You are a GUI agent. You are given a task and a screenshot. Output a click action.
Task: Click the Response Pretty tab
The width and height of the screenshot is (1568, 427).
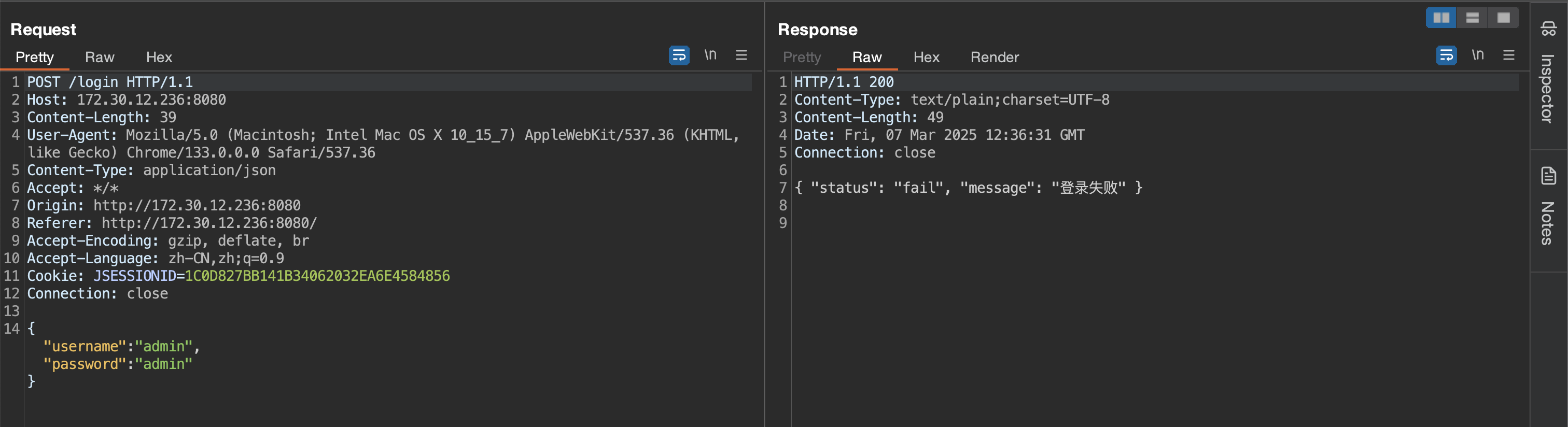pos(802,57)
